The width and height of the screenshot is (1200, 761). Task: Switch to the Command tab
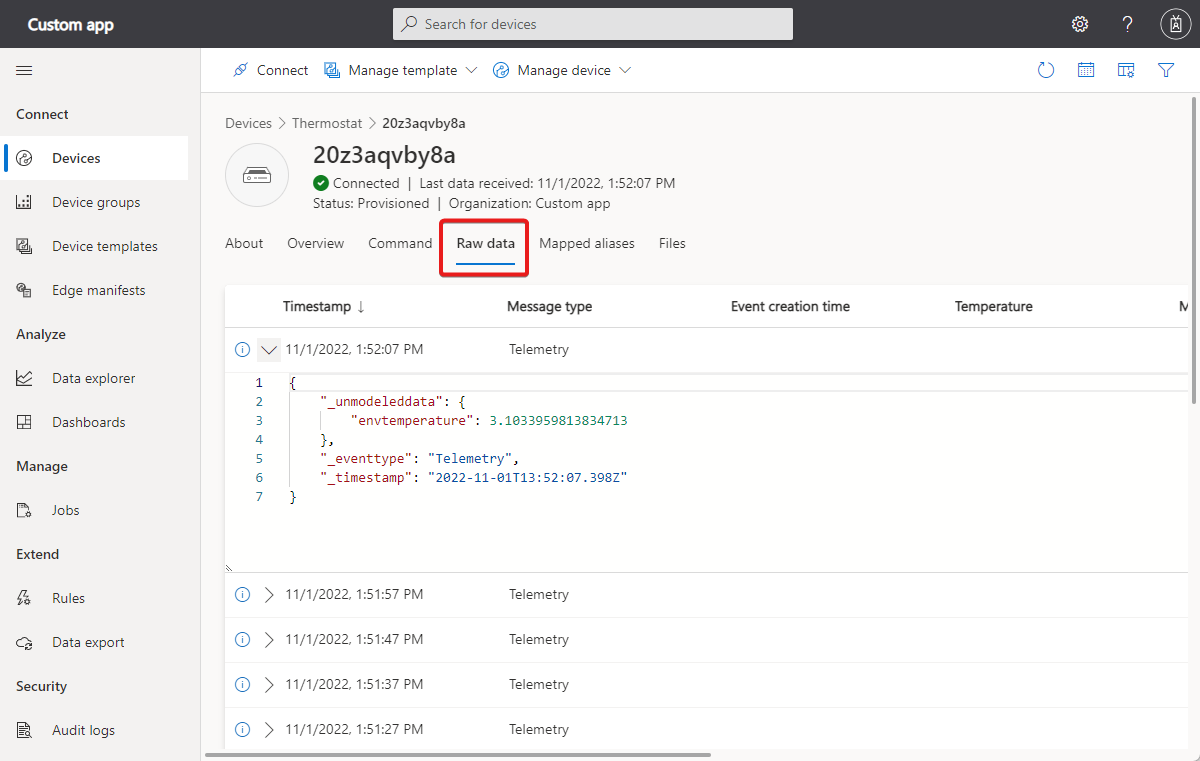[x=400, y=243]
